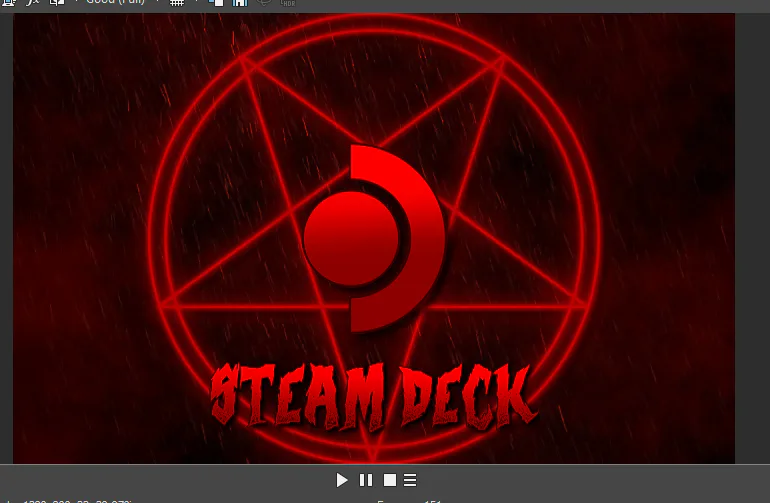This screenshot has height=503, width=770.
Task: Toggle split screen view icon
Action: [57, 3]
